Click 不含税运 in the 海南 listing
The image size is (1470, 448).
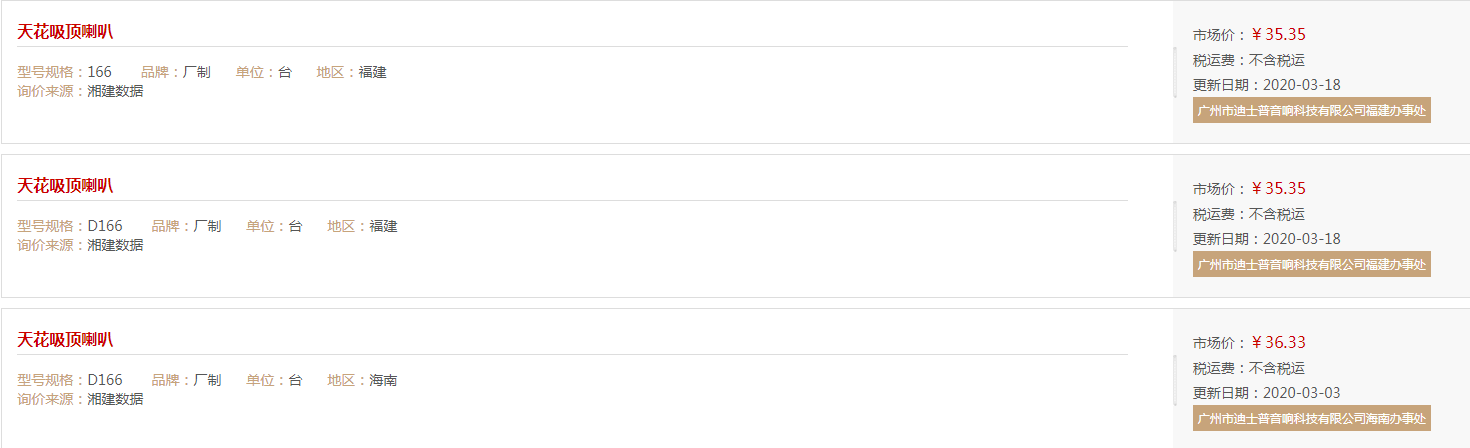pyautogui.click(x=1277, y=368)
